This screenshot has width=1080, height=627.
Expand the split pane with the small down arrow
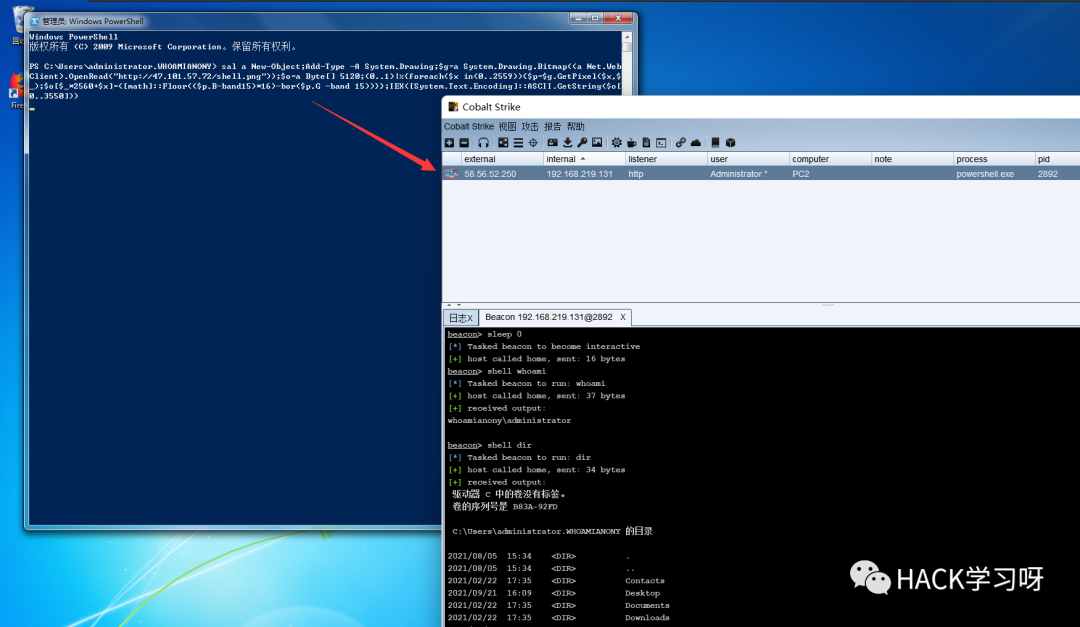pos(459,305)
